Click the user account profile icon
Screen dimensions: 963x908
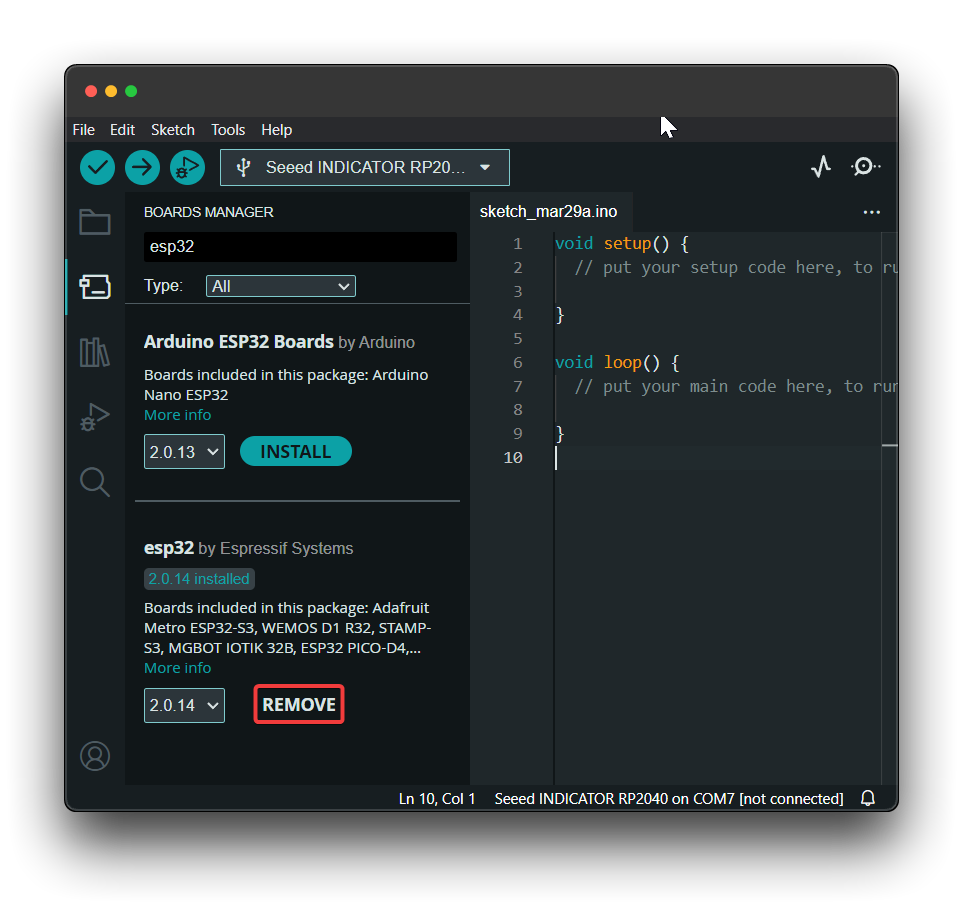(95, 756)
